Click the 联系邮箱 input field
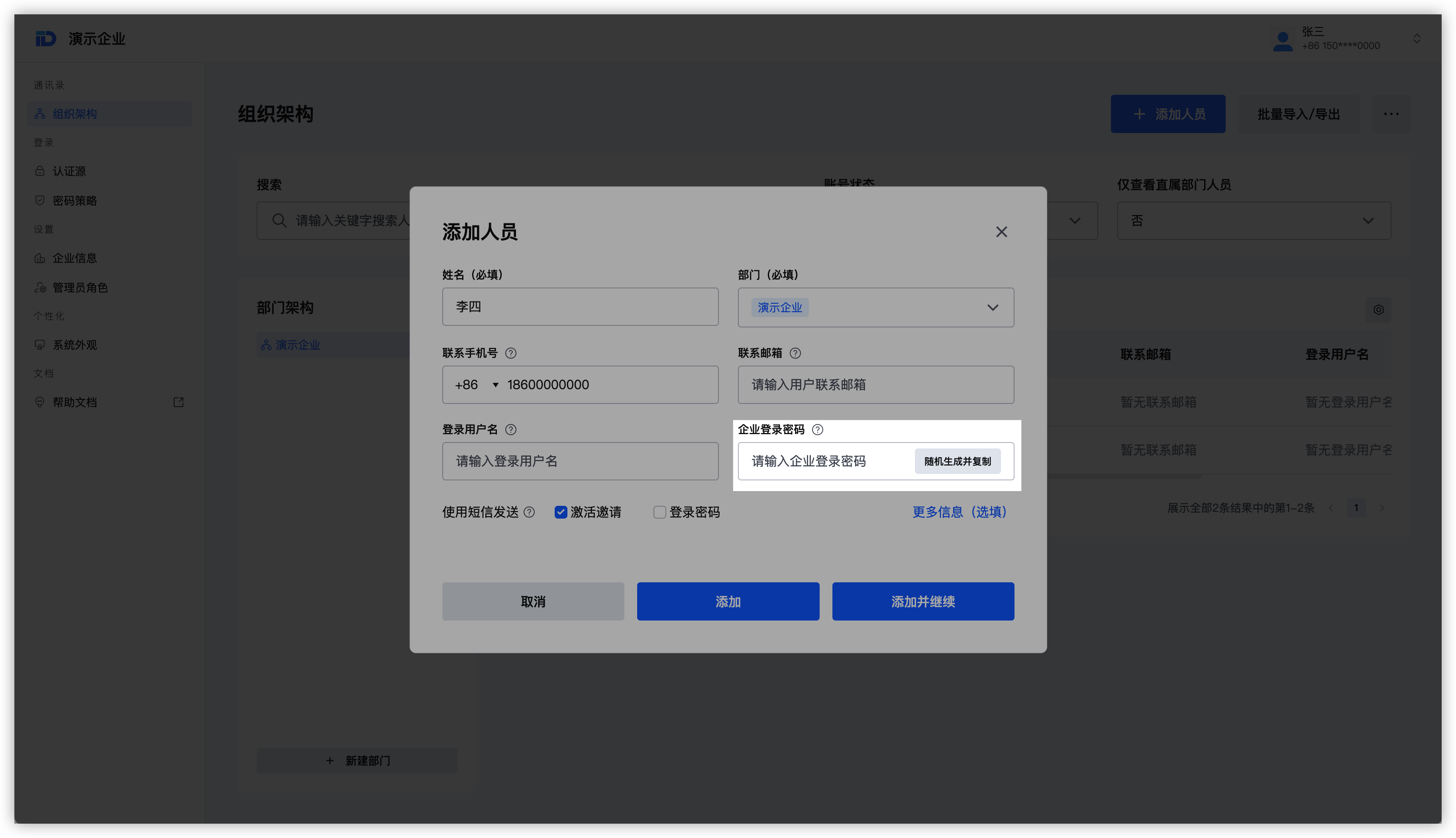Image resolution: width=1456 pixels, height=838 pixels. pos(876,384)
